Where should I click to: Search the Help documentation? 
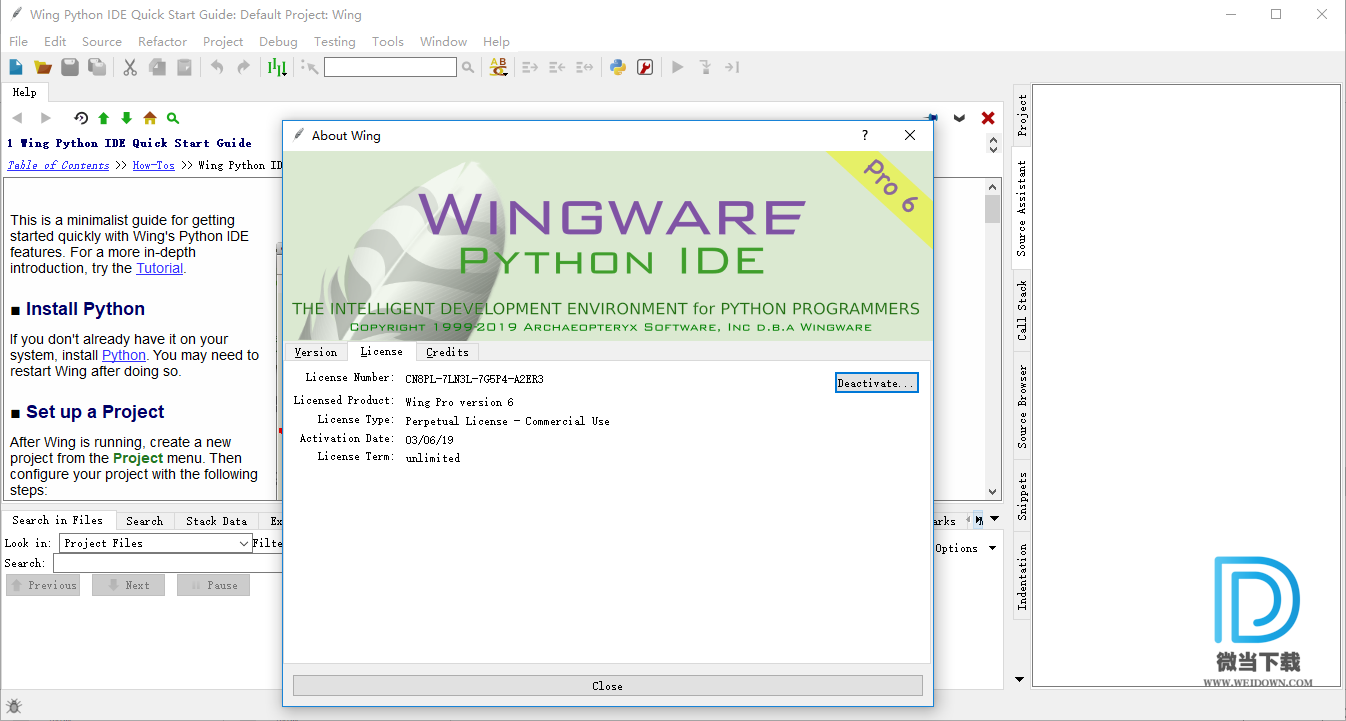pos(173,118)
